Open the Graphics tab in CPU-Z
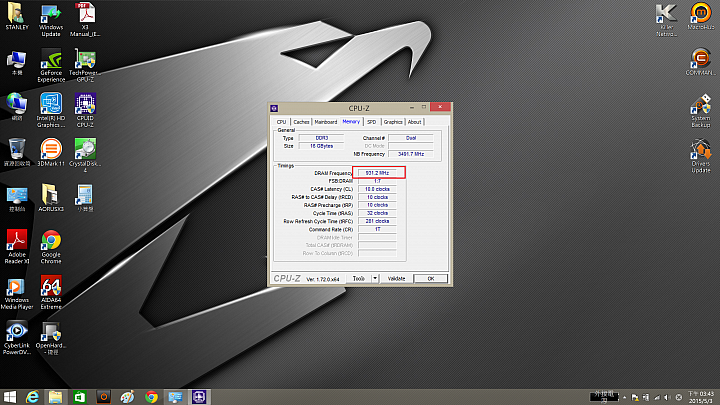The height and width of the screenshot is (405, 720). [393, 122]
